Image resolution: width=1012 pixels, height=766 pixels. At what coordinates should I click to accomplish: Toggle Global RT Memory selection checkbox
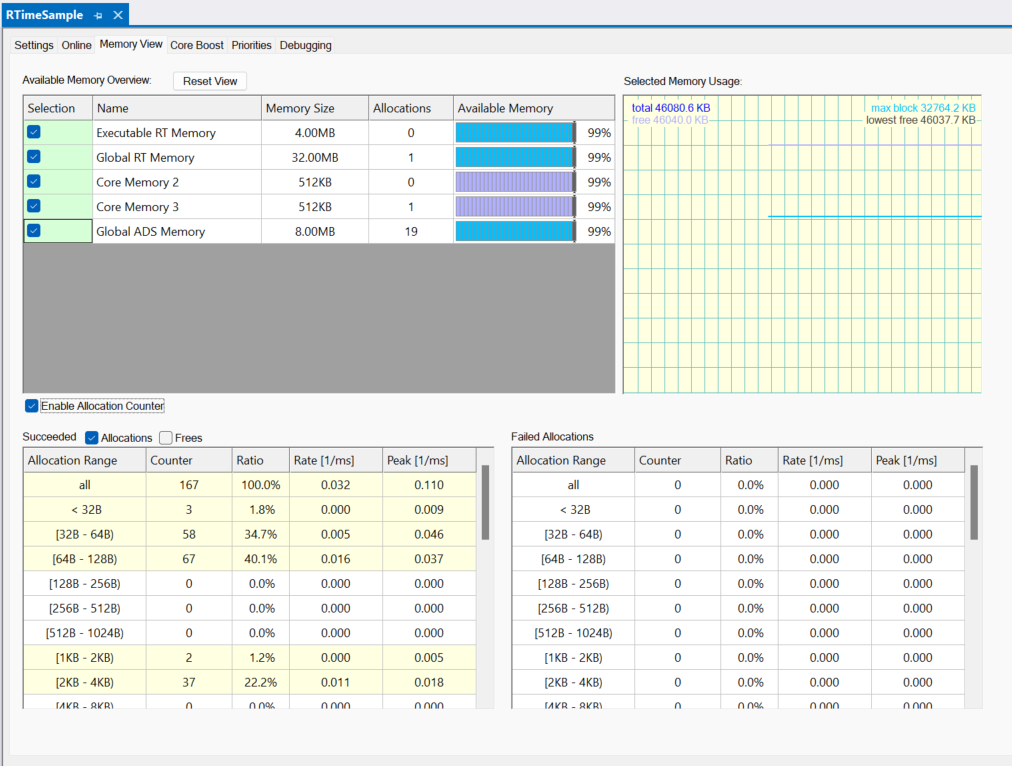coord(34,157)
